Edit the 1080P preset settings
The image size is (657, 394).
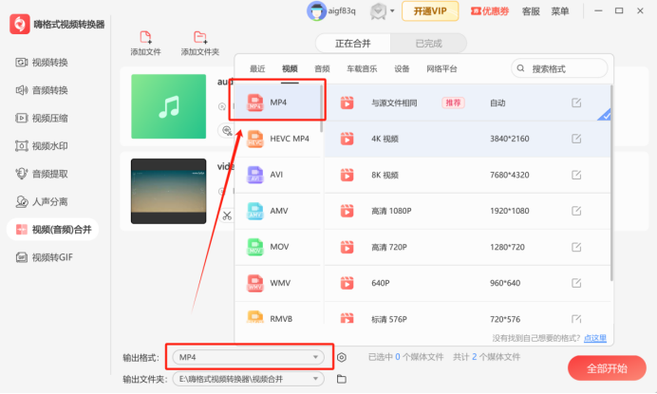click(576, 211)
